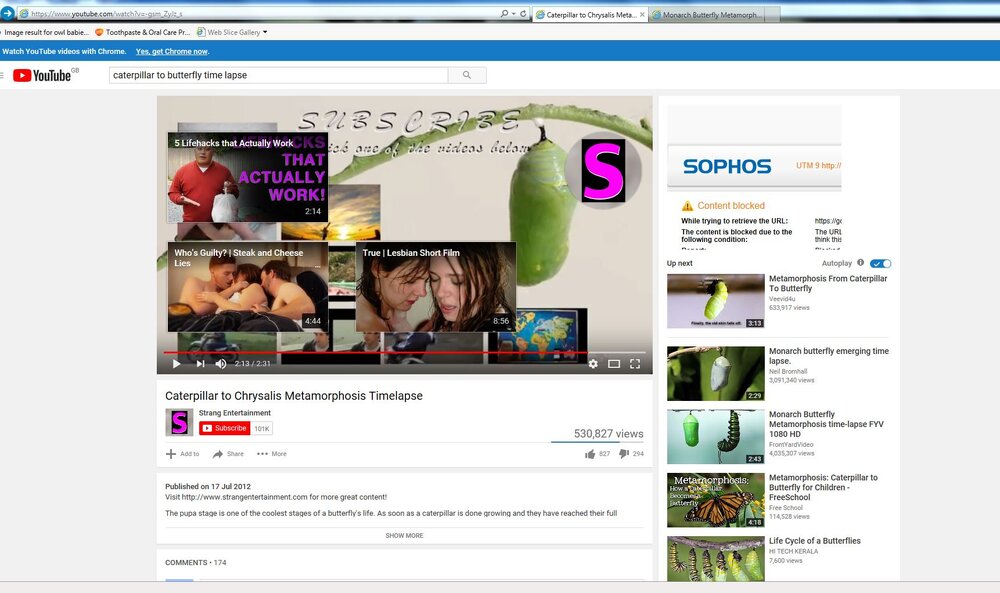Dislike the video thumbs down
The height and width of the screenshot is (593, 1000).
(624, 454)
